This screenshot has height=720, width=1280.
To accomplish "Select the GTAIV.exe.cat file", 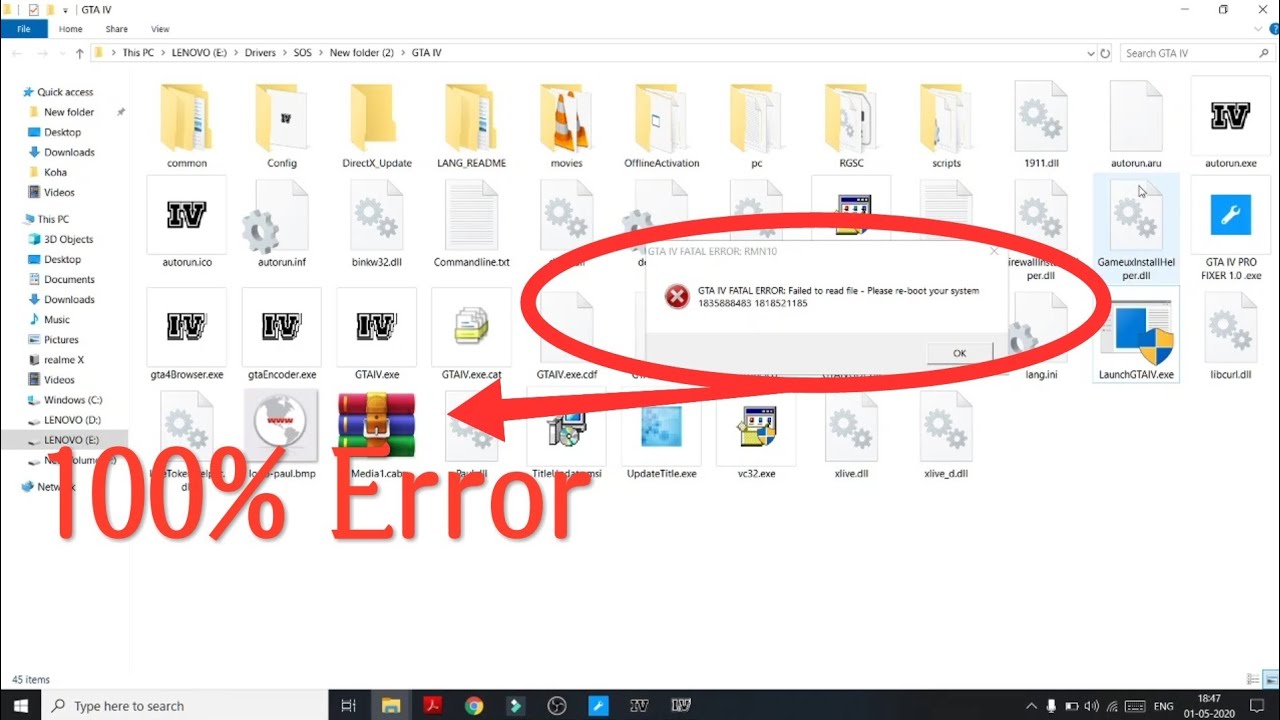I will tap(472, 335).
